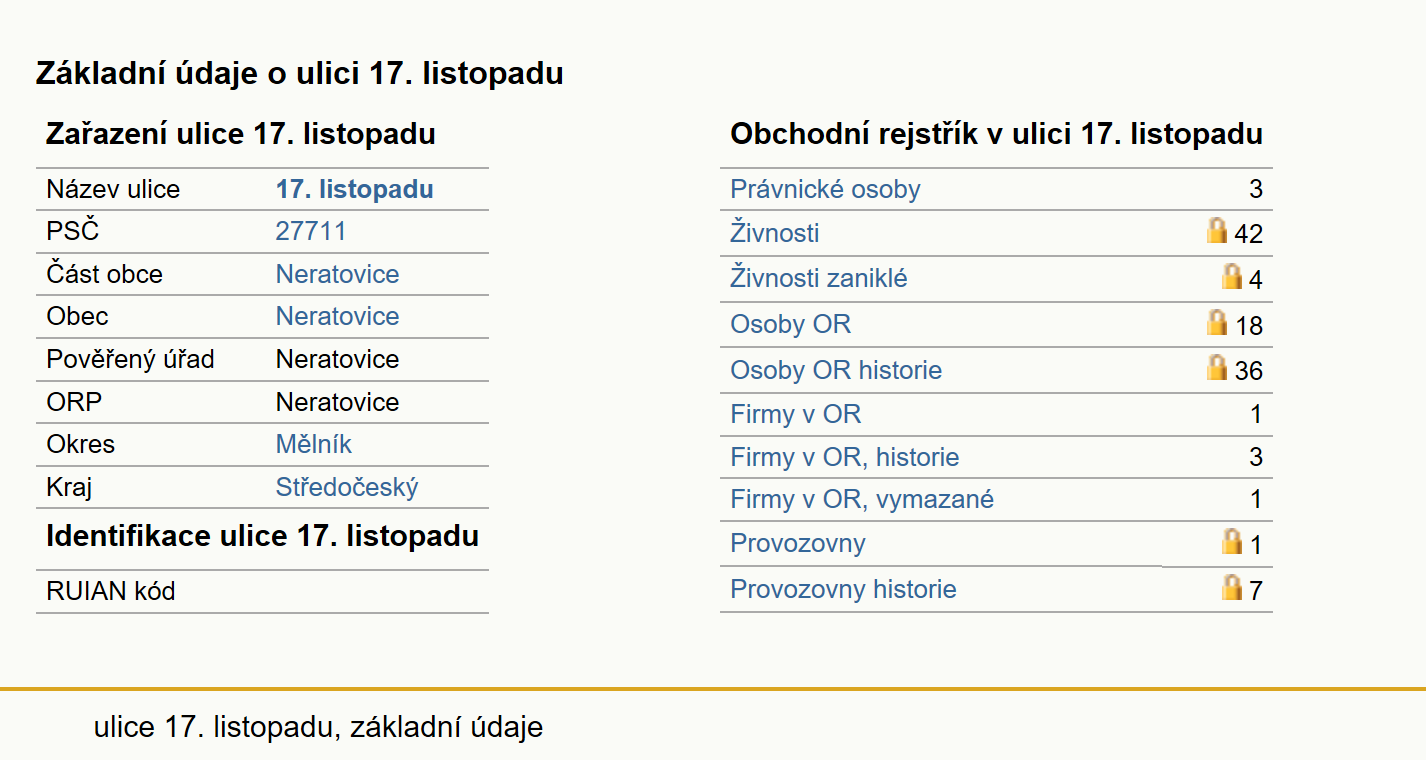This screenshot has width=1426, height=760.
Task: Follow the Živnosti zaniklé link
Action: [819, 278]
